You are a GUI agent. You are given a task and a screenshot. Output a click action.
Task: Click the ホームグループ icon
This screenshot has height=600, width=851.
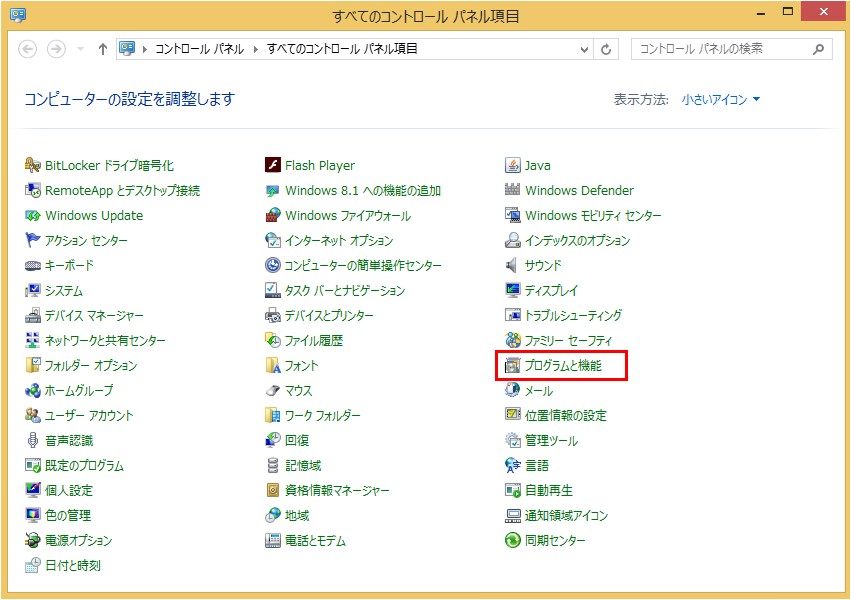33,390
